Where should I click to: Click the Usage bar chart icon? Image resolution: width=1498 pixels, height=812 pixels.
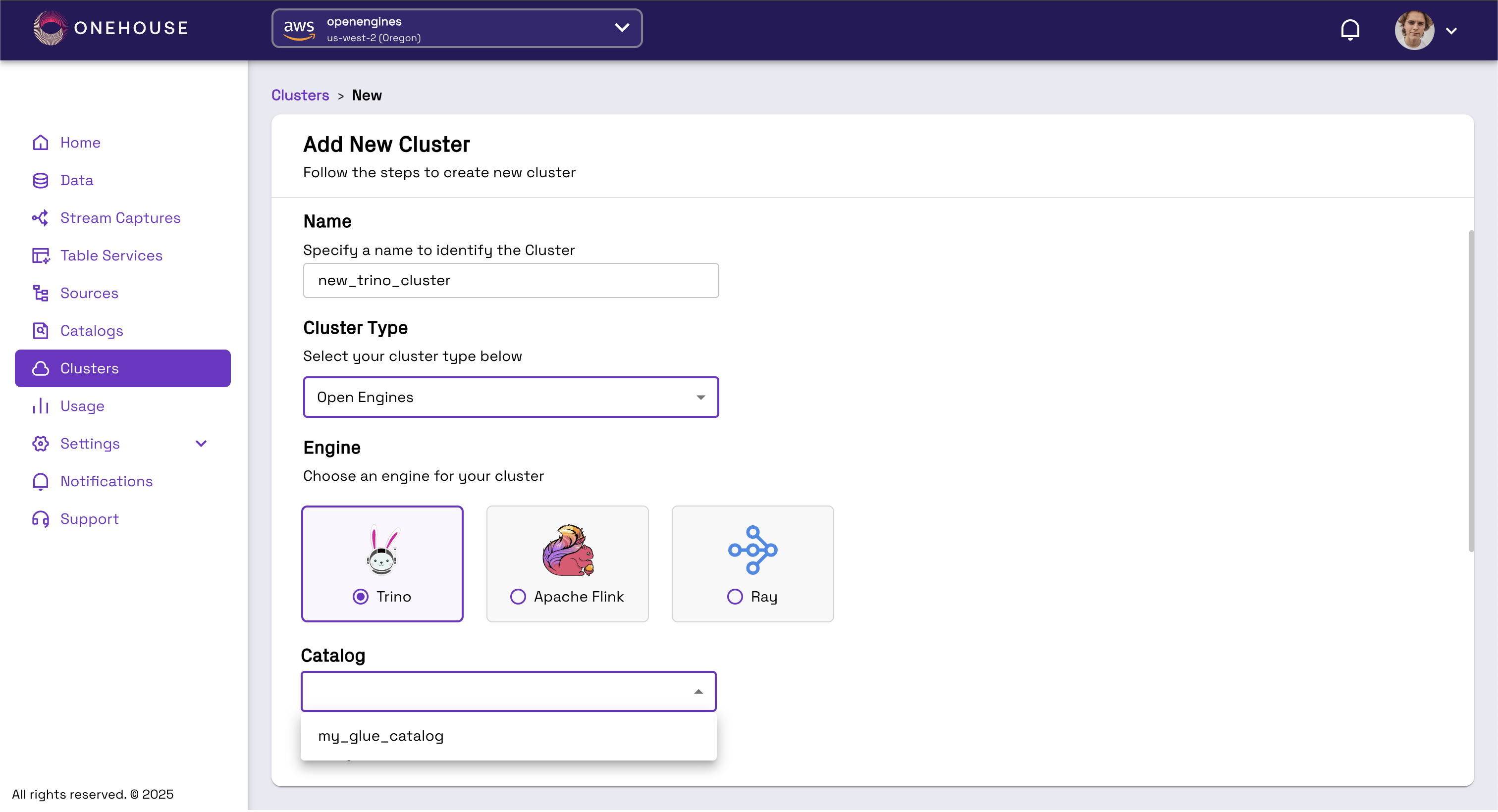coord(40,406)
